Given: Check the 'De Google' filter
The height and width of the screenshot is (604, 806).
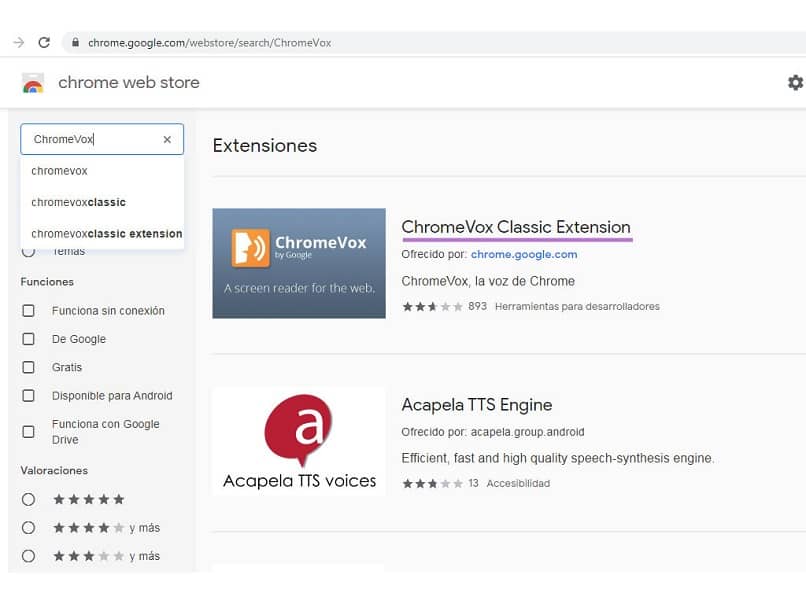Looking at the screenshot, I should point(29,339).
